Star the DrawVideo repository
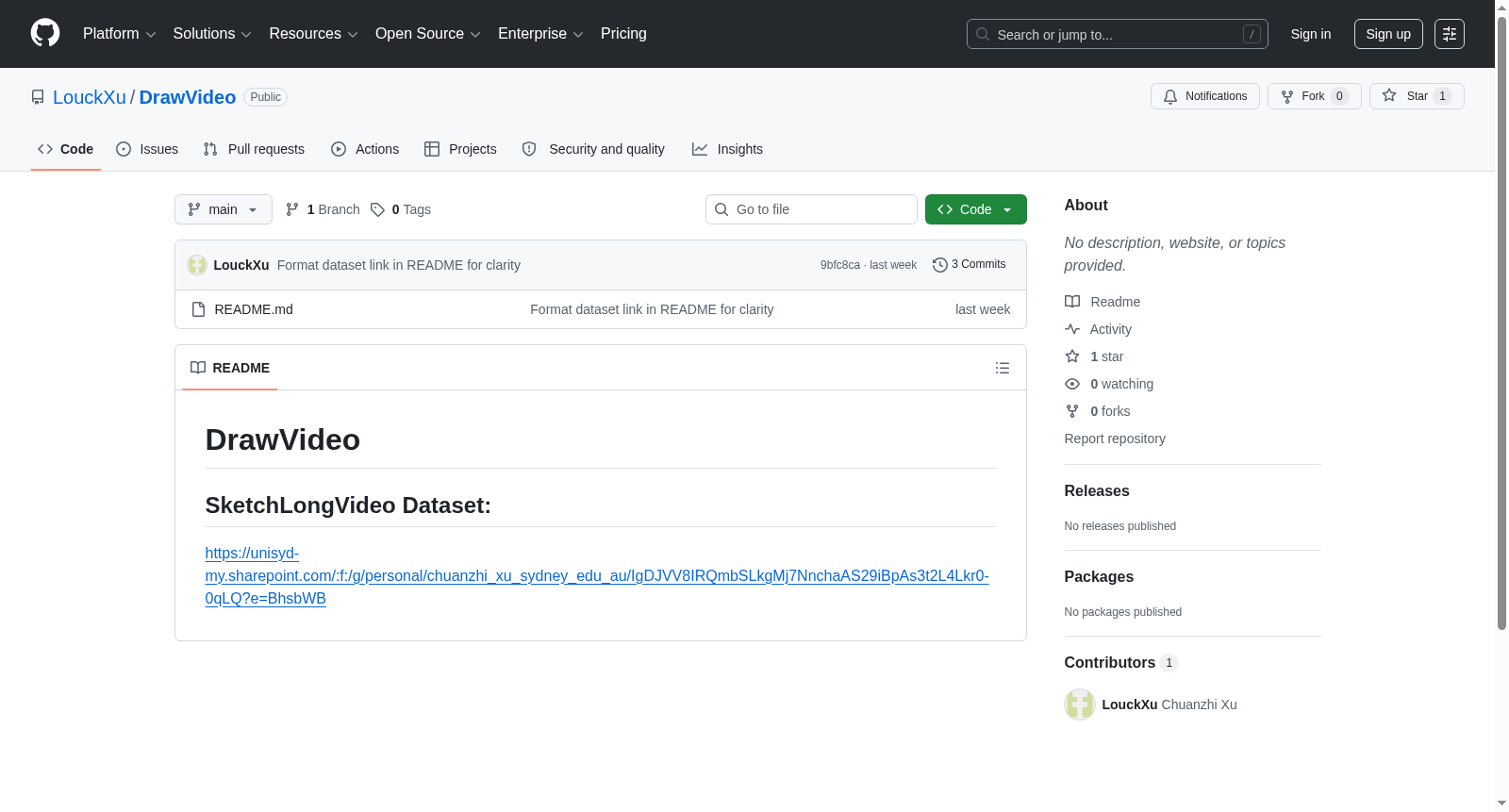Viewport: 1509px width, 812px height. click(1417, 96)
